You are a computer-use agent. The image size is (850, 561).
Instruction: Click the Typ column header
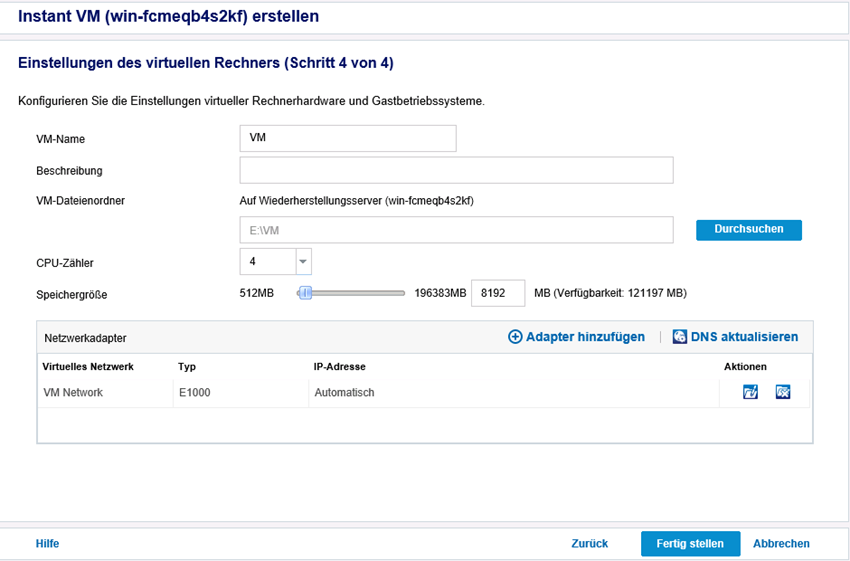(x=187, y=367)
